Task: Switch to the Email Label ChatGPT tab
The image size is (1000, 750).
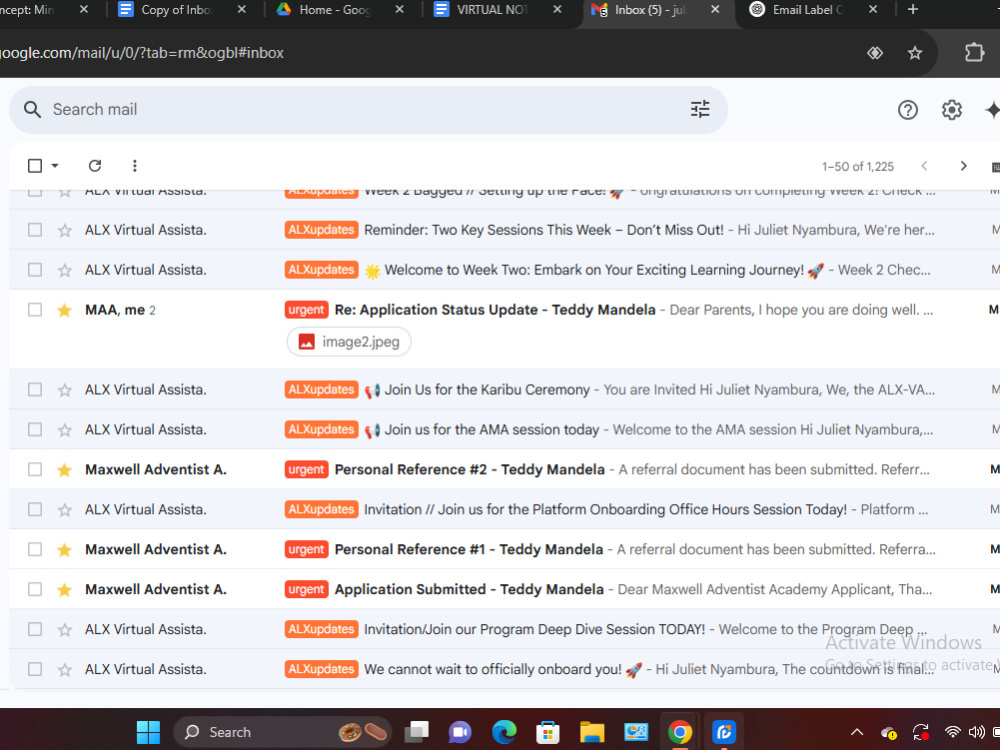Action: [816, 10]
